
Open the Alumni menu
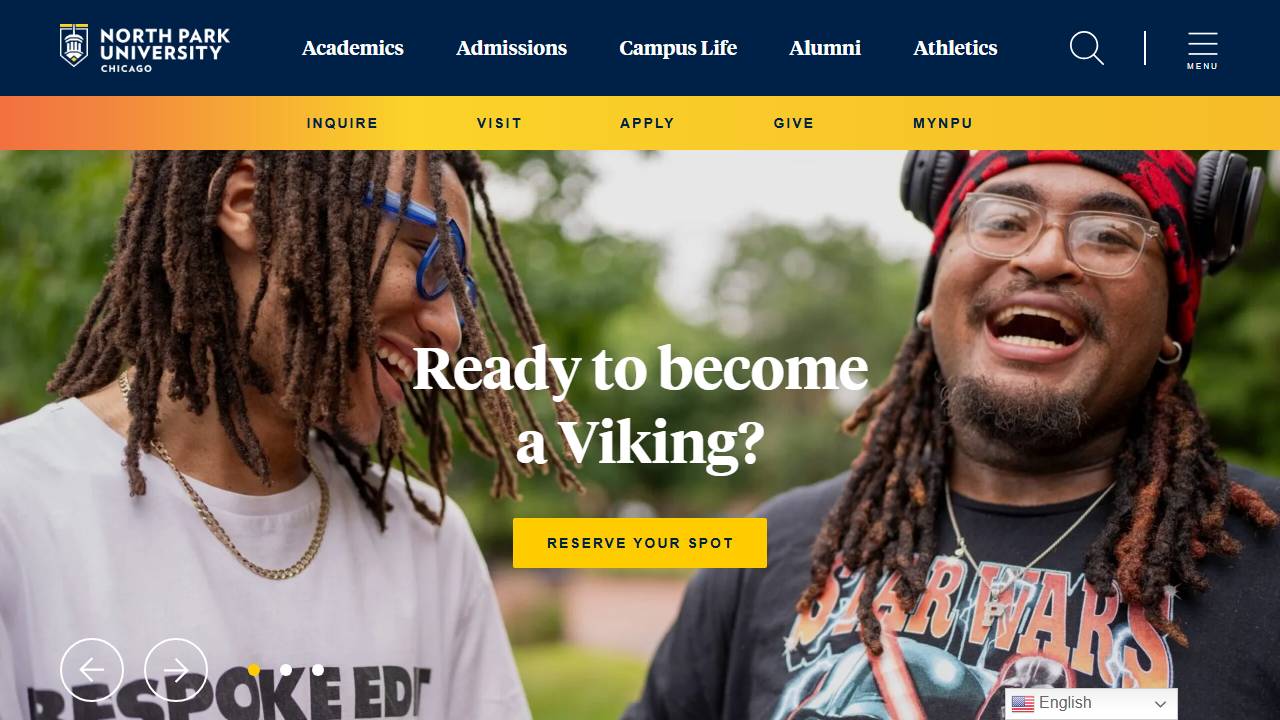click(825, 48)
